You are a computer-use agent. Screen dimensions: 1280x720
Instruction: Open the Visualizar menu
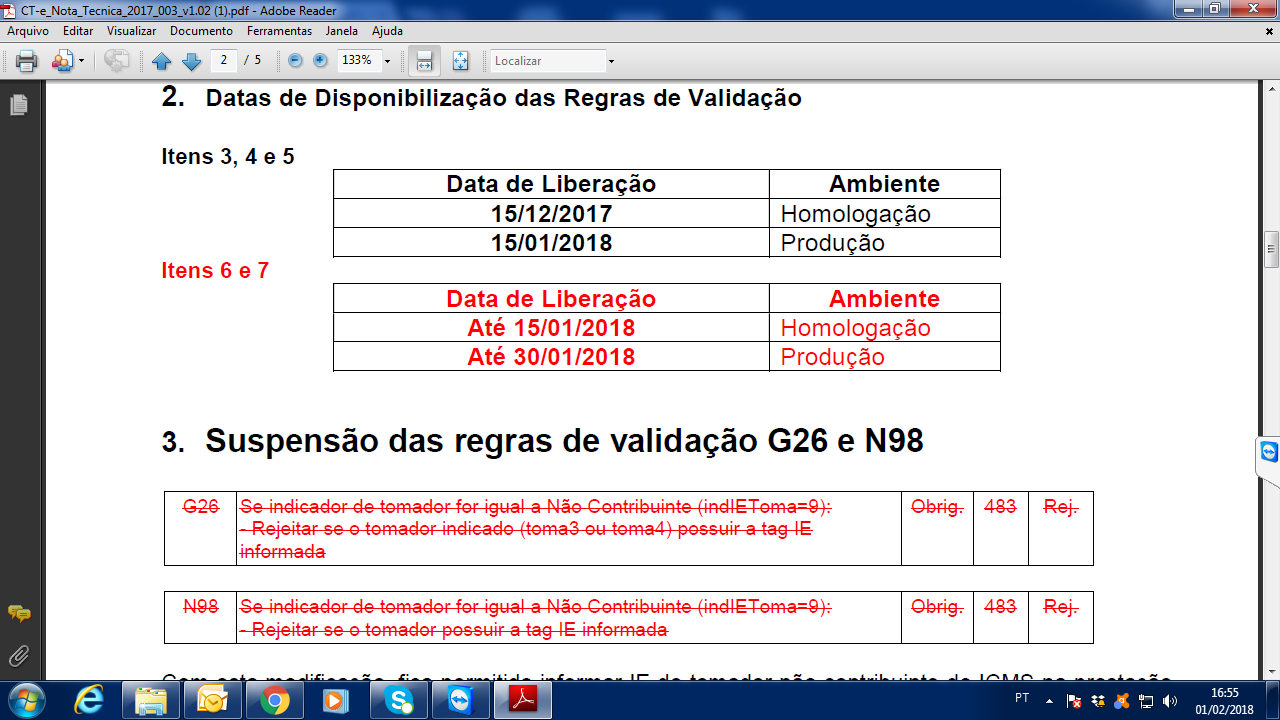(132, 31)
